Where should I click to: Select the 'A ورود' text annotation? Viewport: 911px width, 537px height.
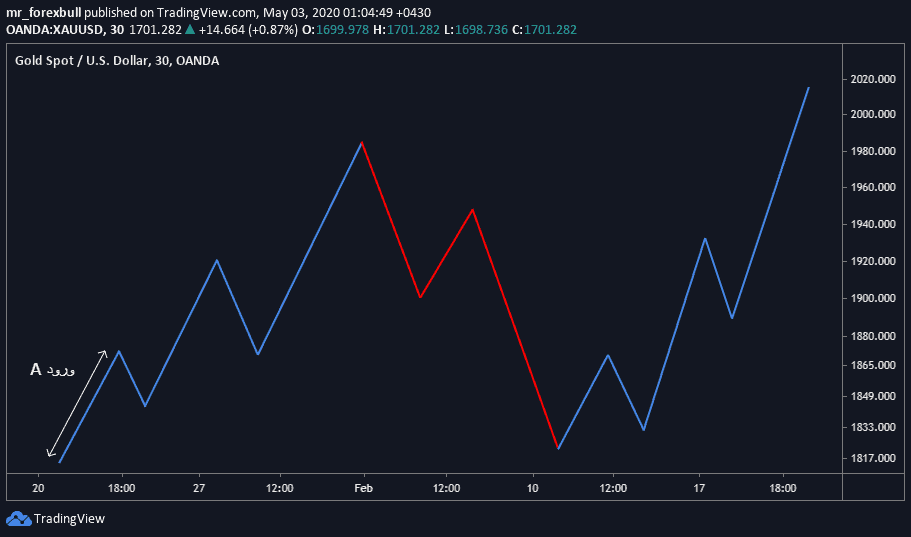click(x=52, y=370)
